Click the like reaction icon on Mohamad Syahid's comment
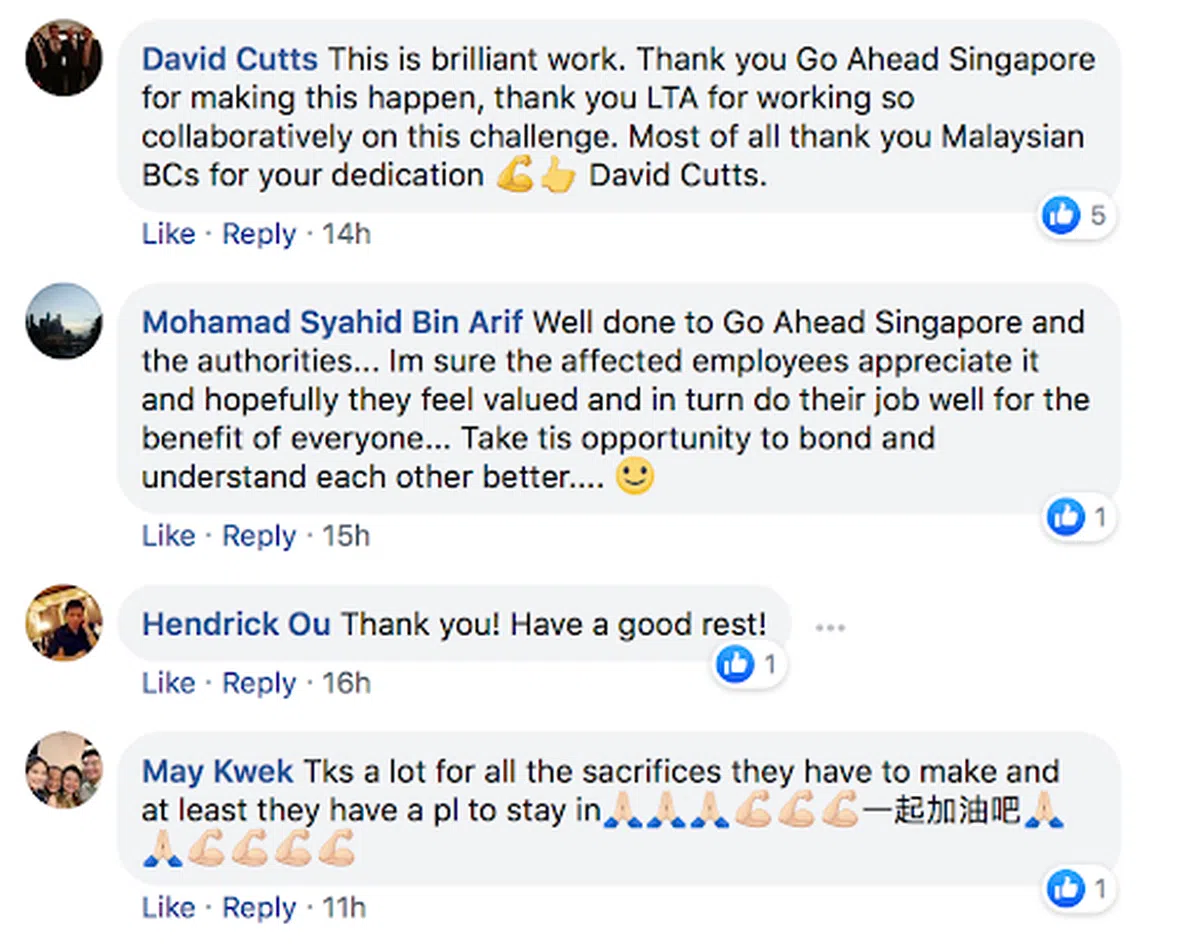 [x=1065, y=517]
